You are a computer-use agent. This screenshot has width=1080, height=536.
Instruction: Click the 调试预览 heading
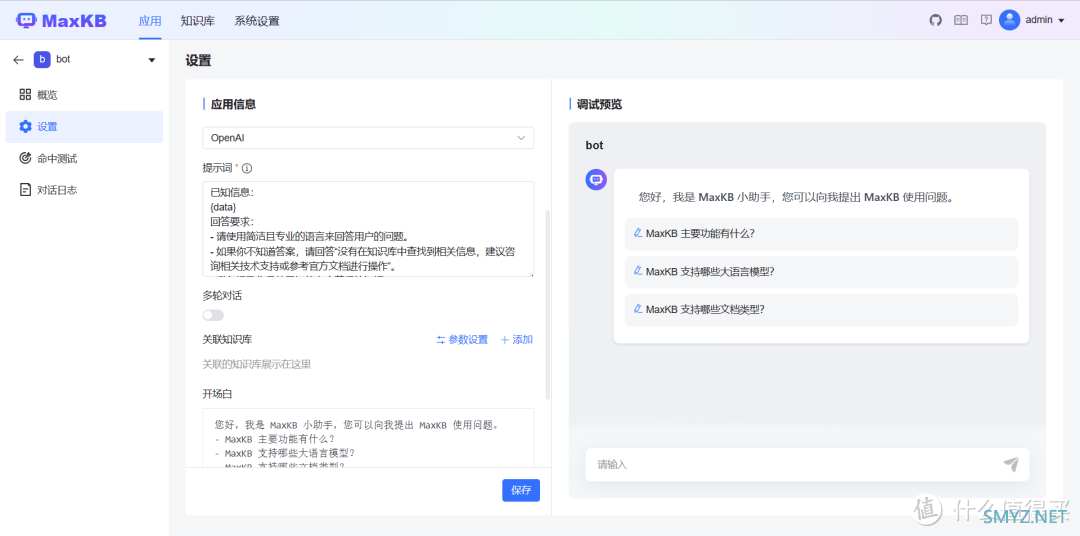(x=599, y=105)
